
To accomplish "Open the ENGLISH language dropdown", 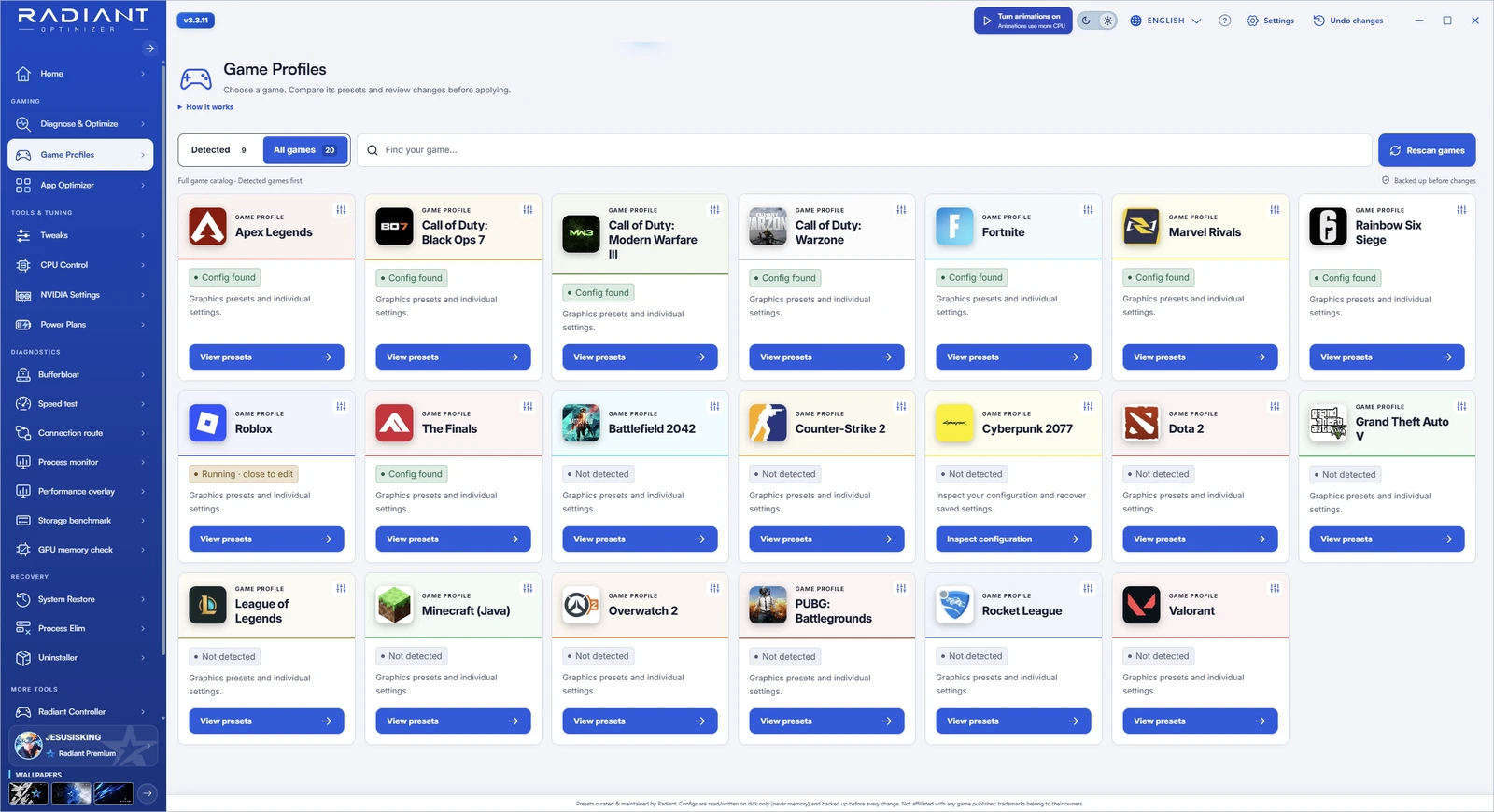I will coord(1165,21).
